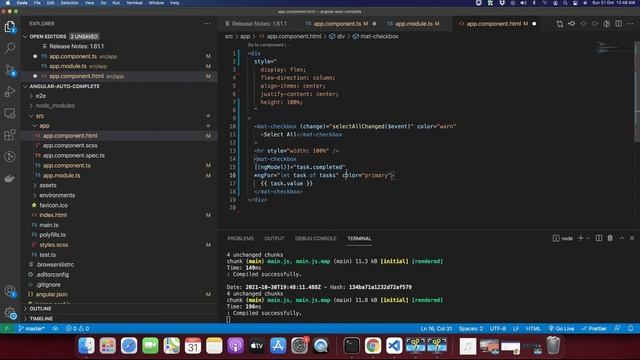Click the editor vertical scrollbar

pos(637,92)
